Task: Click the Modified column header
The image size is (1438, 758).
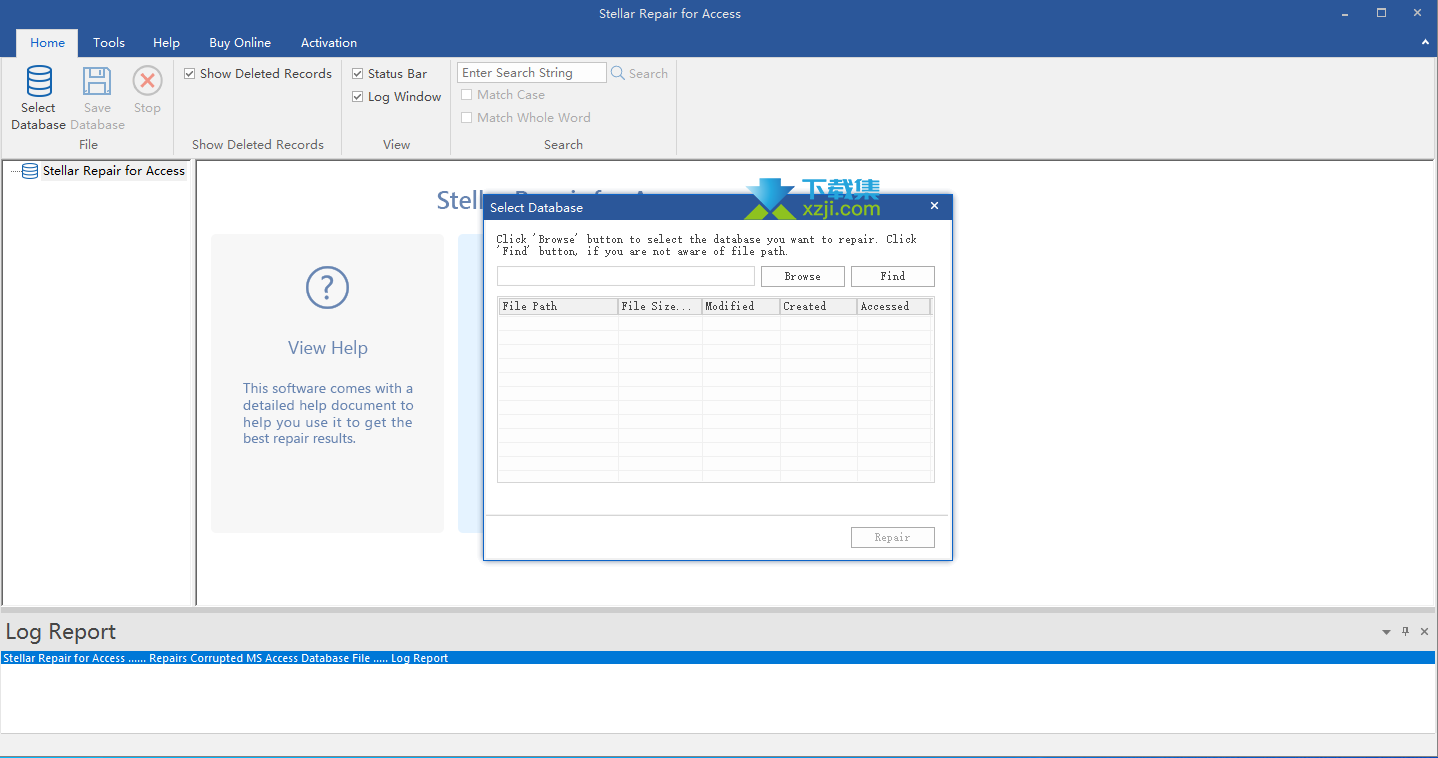Action: tap(741, 306)
